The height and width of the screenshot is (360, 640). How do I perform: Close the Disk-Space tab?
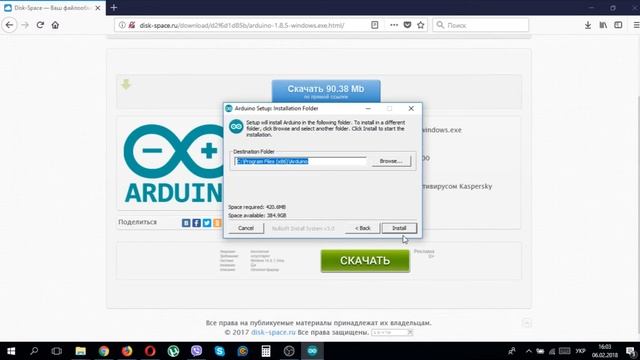coord(98,8)
